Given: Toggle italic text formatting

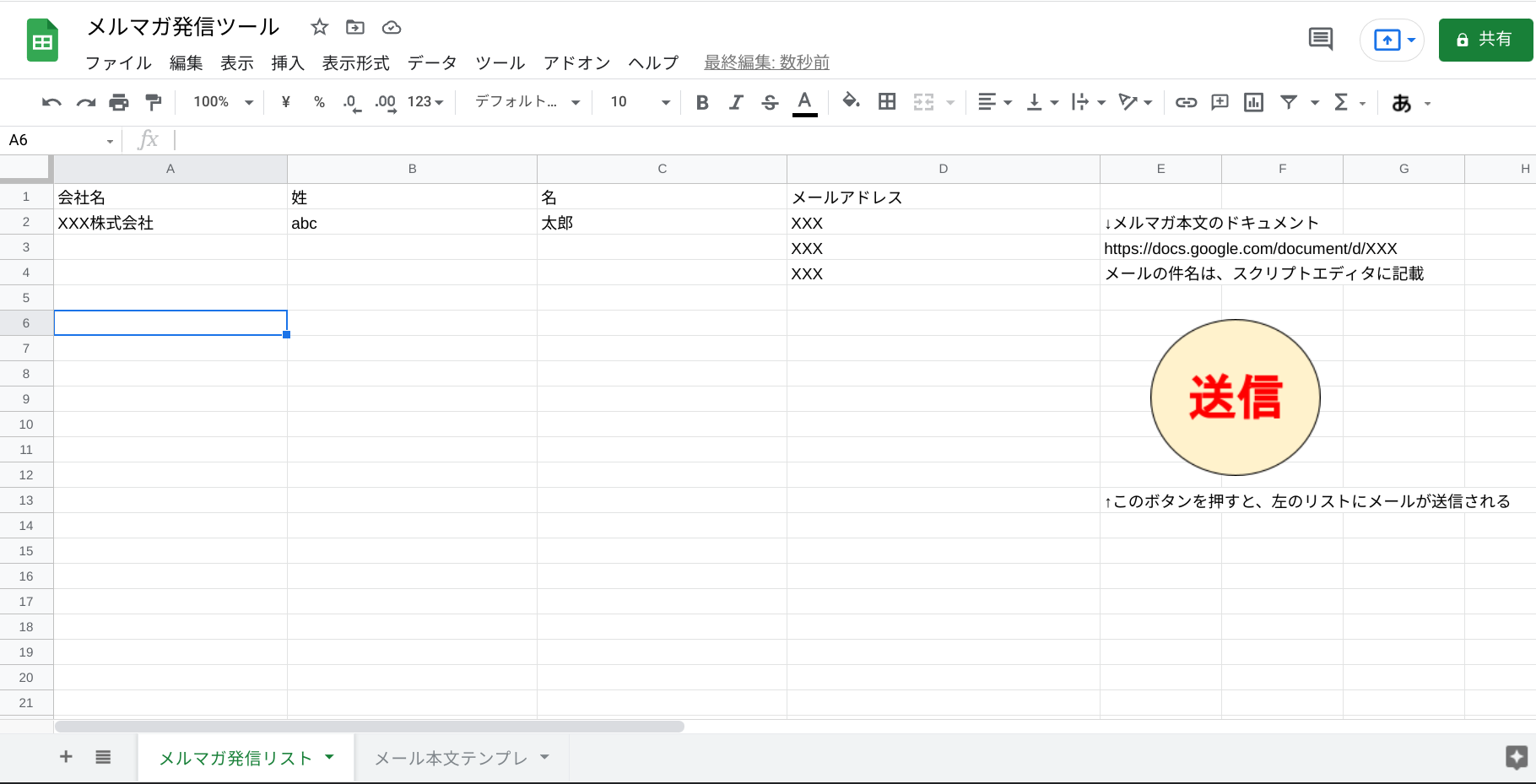Looking at the screenshot, I should tap(736, 102).
